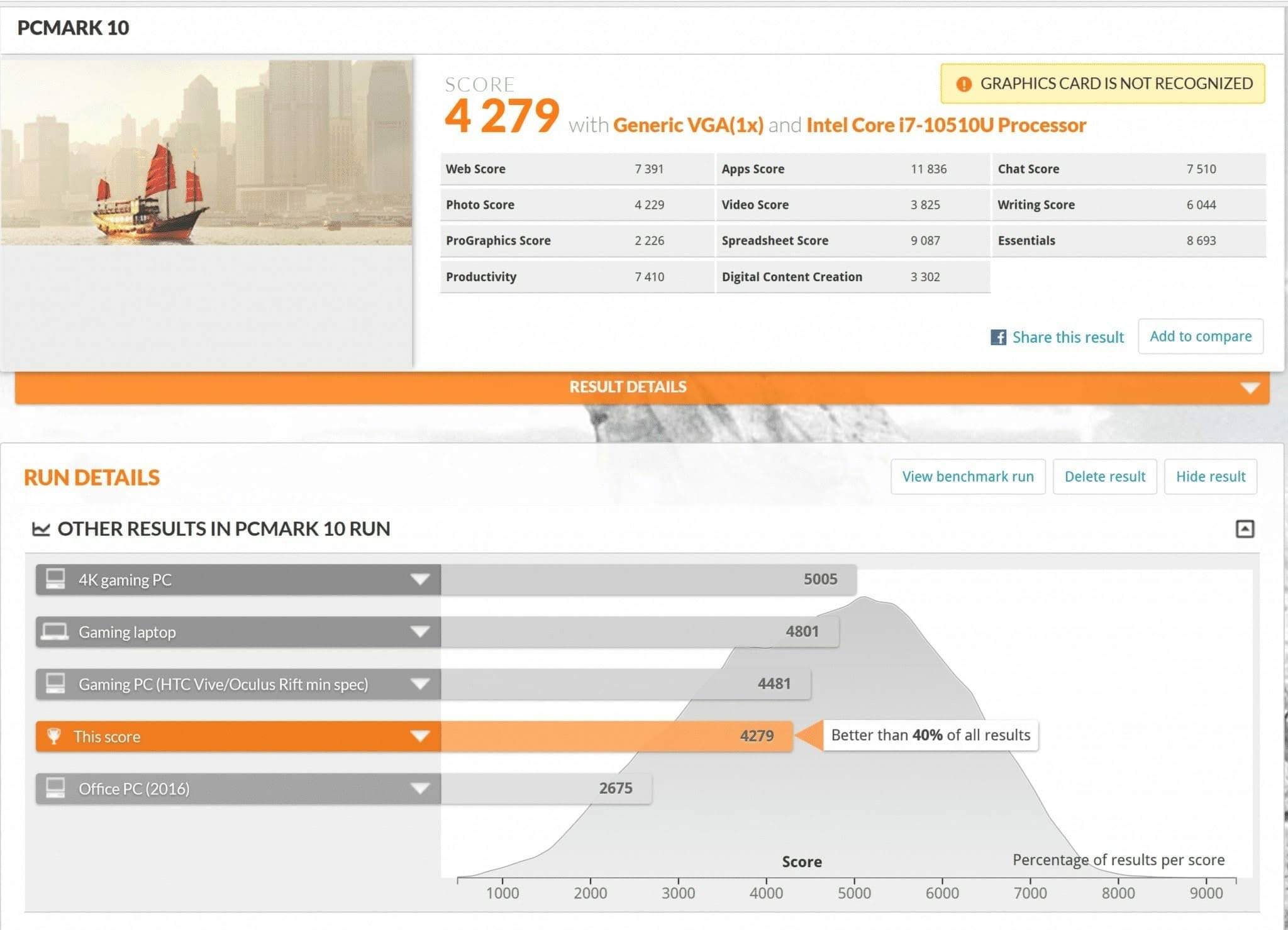Expand the Gaming PC (HTC Vive/Oculus Rift) dropdown arrow

click(x=419, y=684)
